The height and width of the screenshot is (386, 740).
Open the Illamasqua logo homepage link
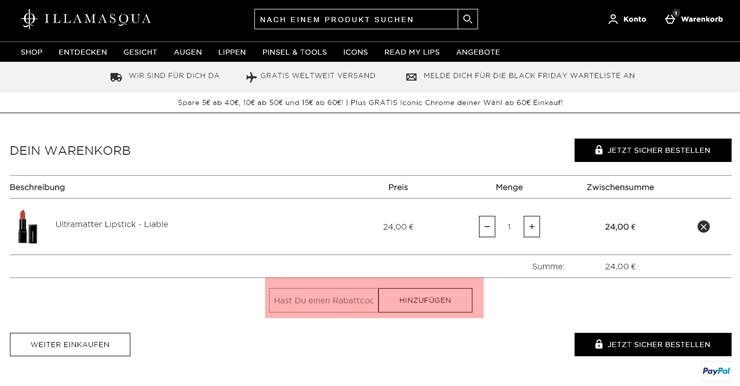point(86,19)
